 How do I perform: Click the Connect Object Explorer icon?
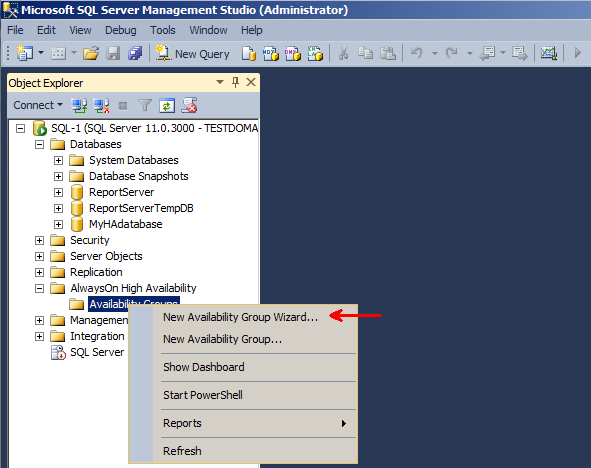coord(79,106)
